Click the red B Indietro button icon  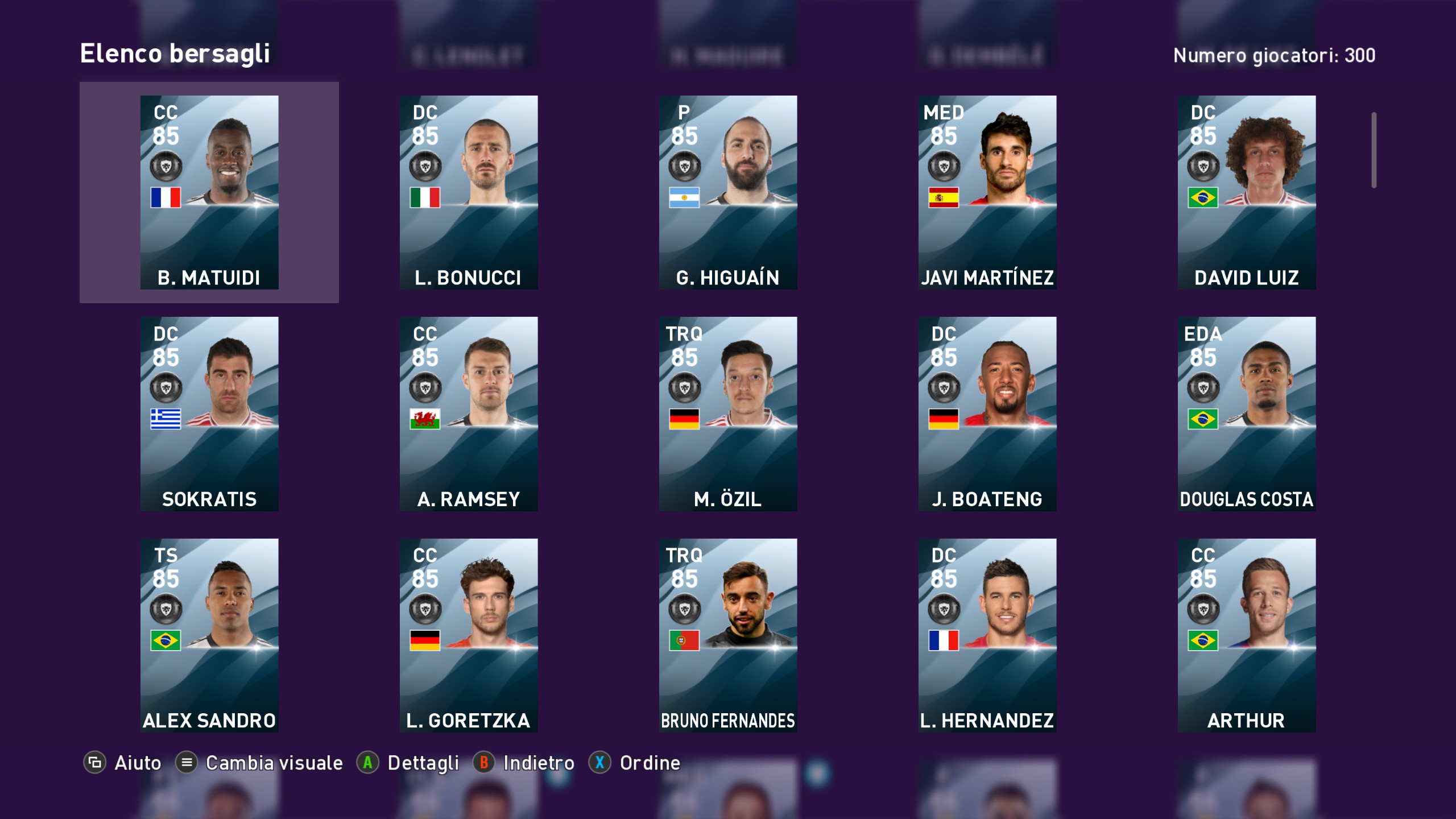click(x=484, y=763)
